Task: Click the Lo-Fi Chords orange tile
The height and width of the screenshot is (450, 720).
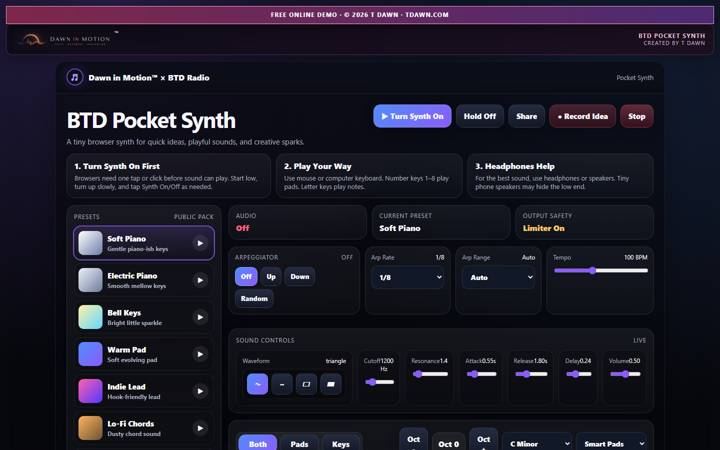Action: (90, 428)
